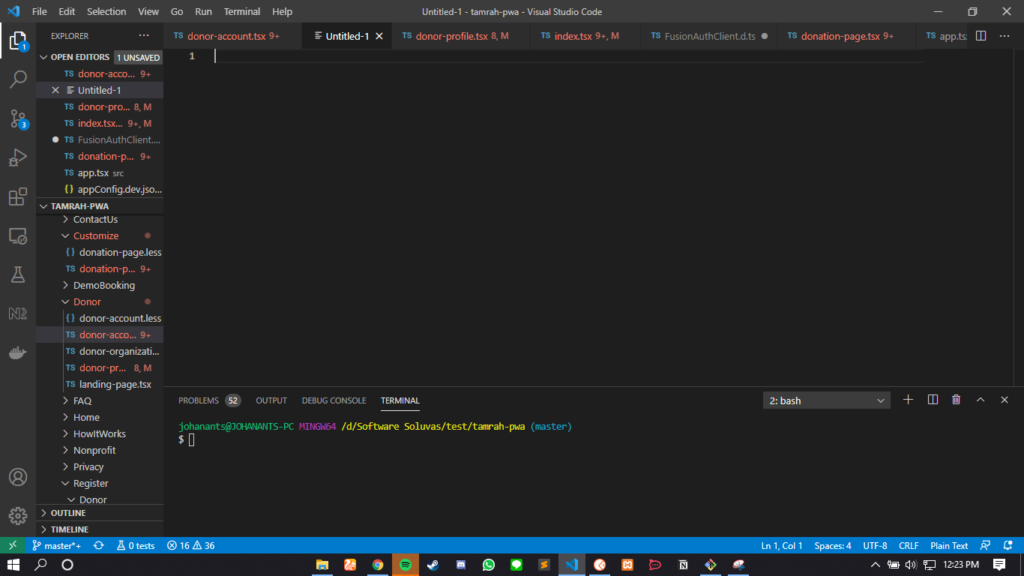This screenshot has height=576, width=1024.
Task: Open the terminal selector '2: bash' dropdown
Action: point(826,400)
